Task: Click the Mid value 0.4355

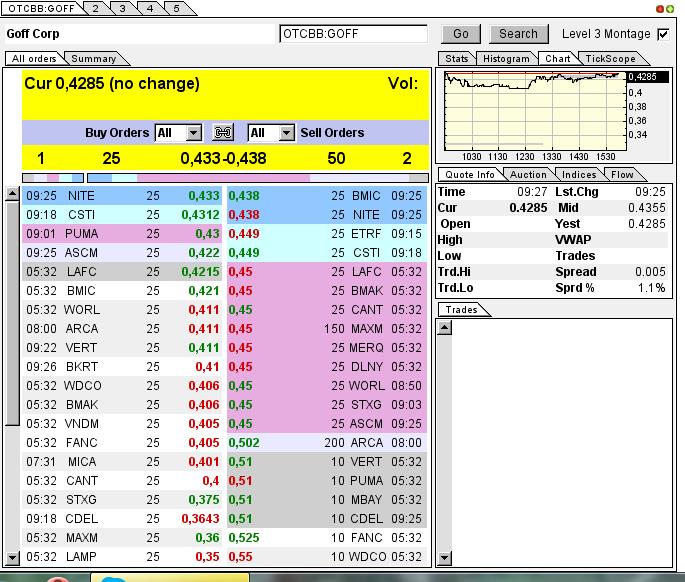Action: point(647,208)
